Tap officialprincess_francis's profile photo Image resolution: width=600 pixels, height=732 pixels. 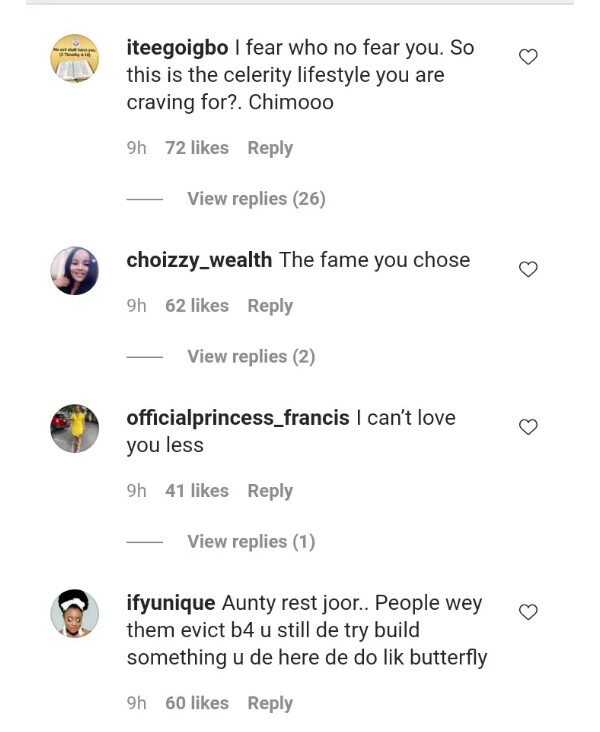tap(74, 428)
